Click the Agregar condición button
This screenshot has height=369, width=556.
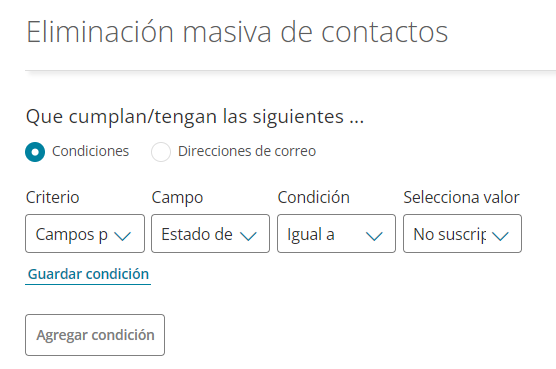(95, 335)
